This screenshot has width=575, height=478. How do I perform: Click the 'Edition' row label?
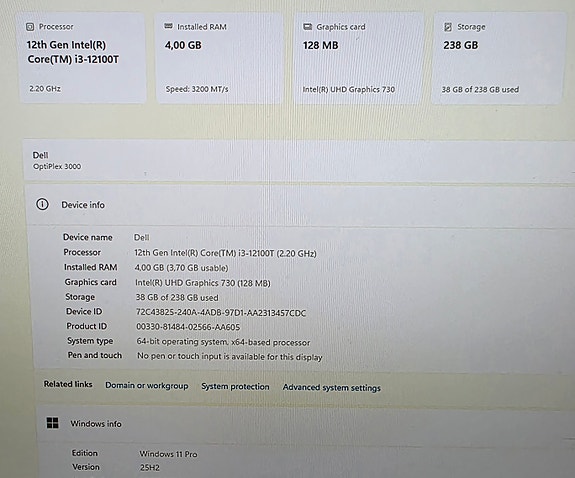point(85,453)
